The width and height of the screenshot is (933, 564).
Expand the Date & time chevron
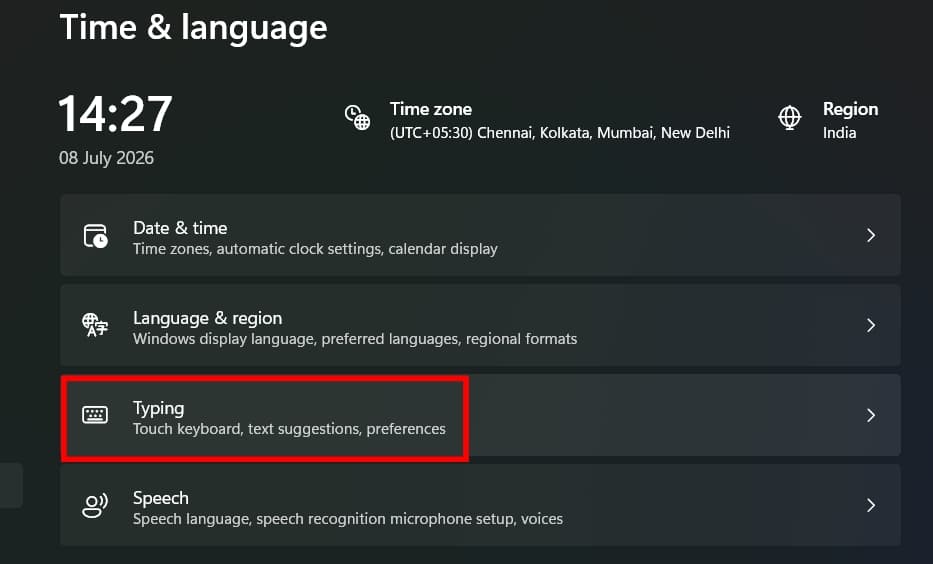click(x=871, y=236)
